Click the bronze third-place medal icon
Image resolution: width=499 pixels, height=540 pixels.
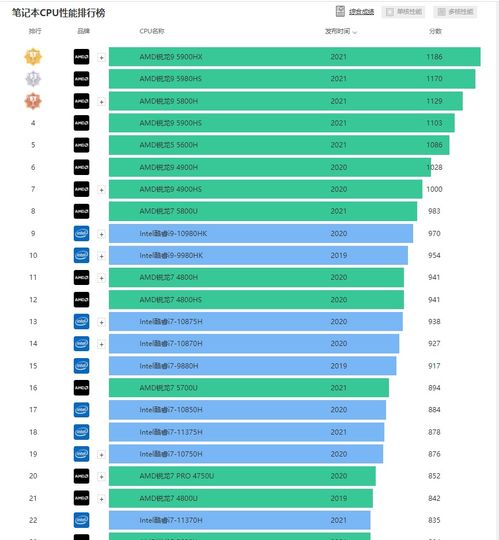33,101
